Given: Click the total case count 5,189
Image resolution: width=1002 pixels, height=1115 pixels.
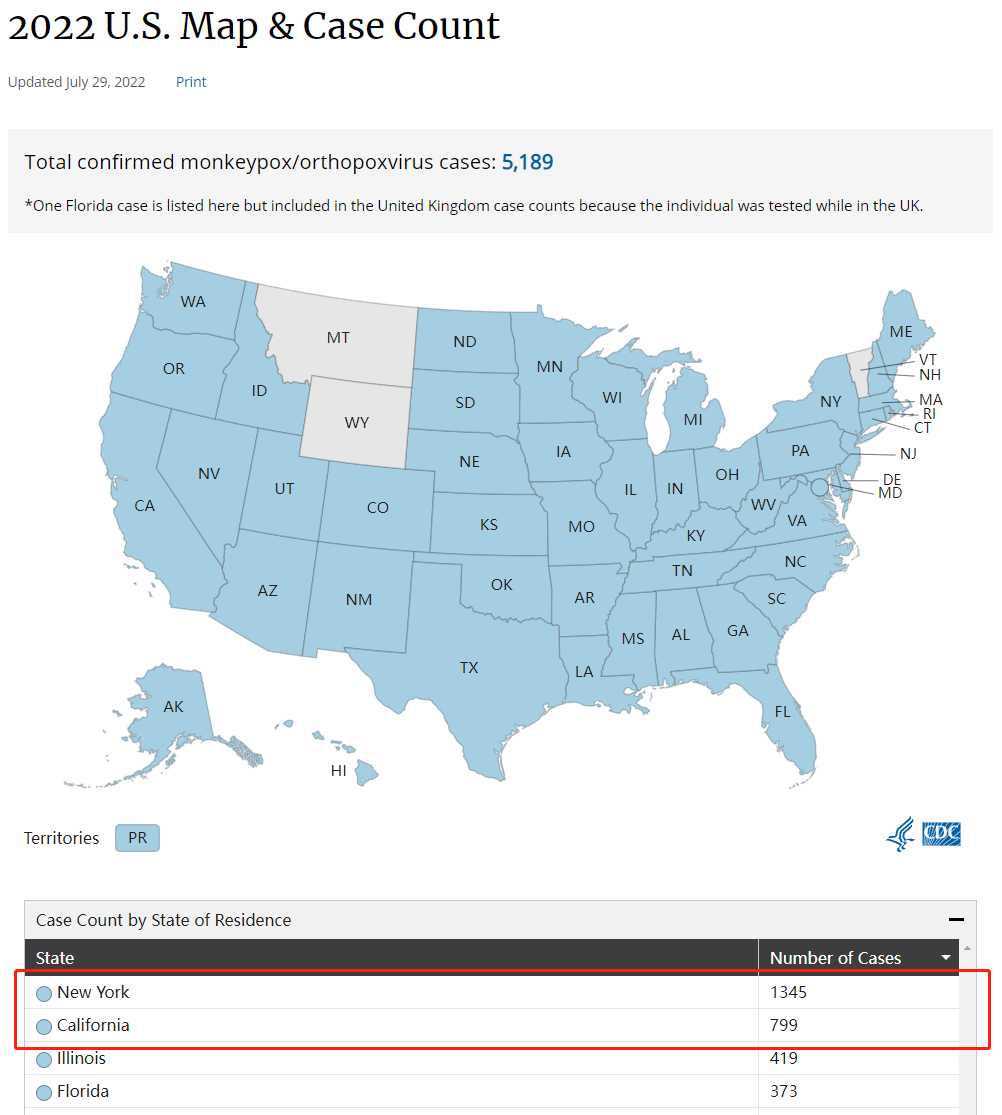Looking at the screenshot, I should pyautogui.click(x=528, y=162).
